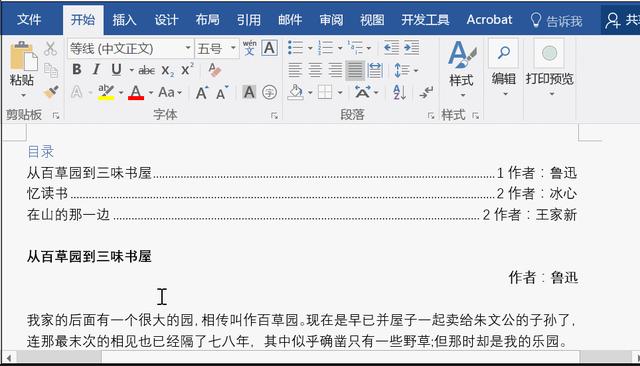Click Decrease Indent icon

[391, 48]
